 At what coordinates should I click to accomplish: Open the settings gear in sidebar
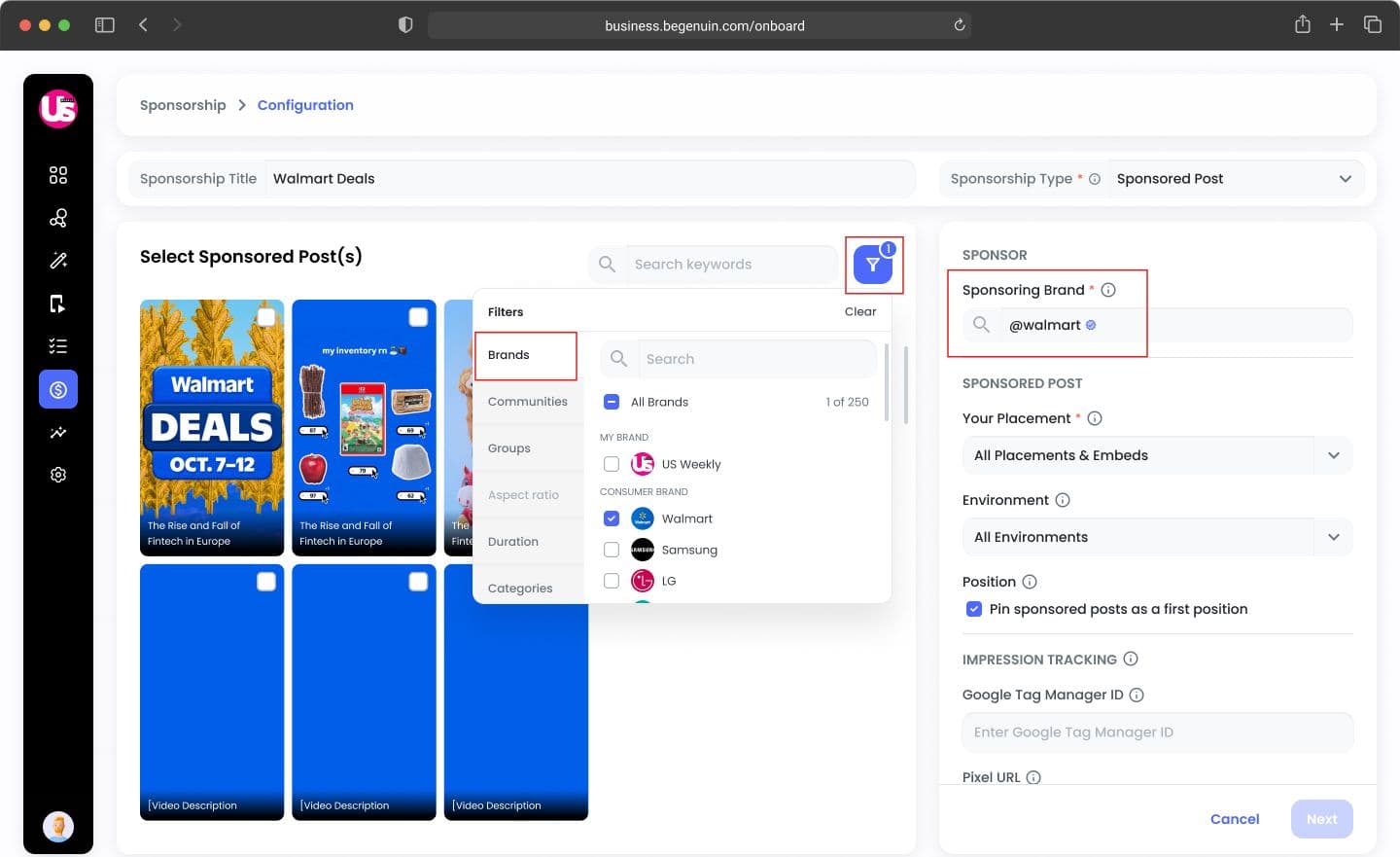pos(58,475)
